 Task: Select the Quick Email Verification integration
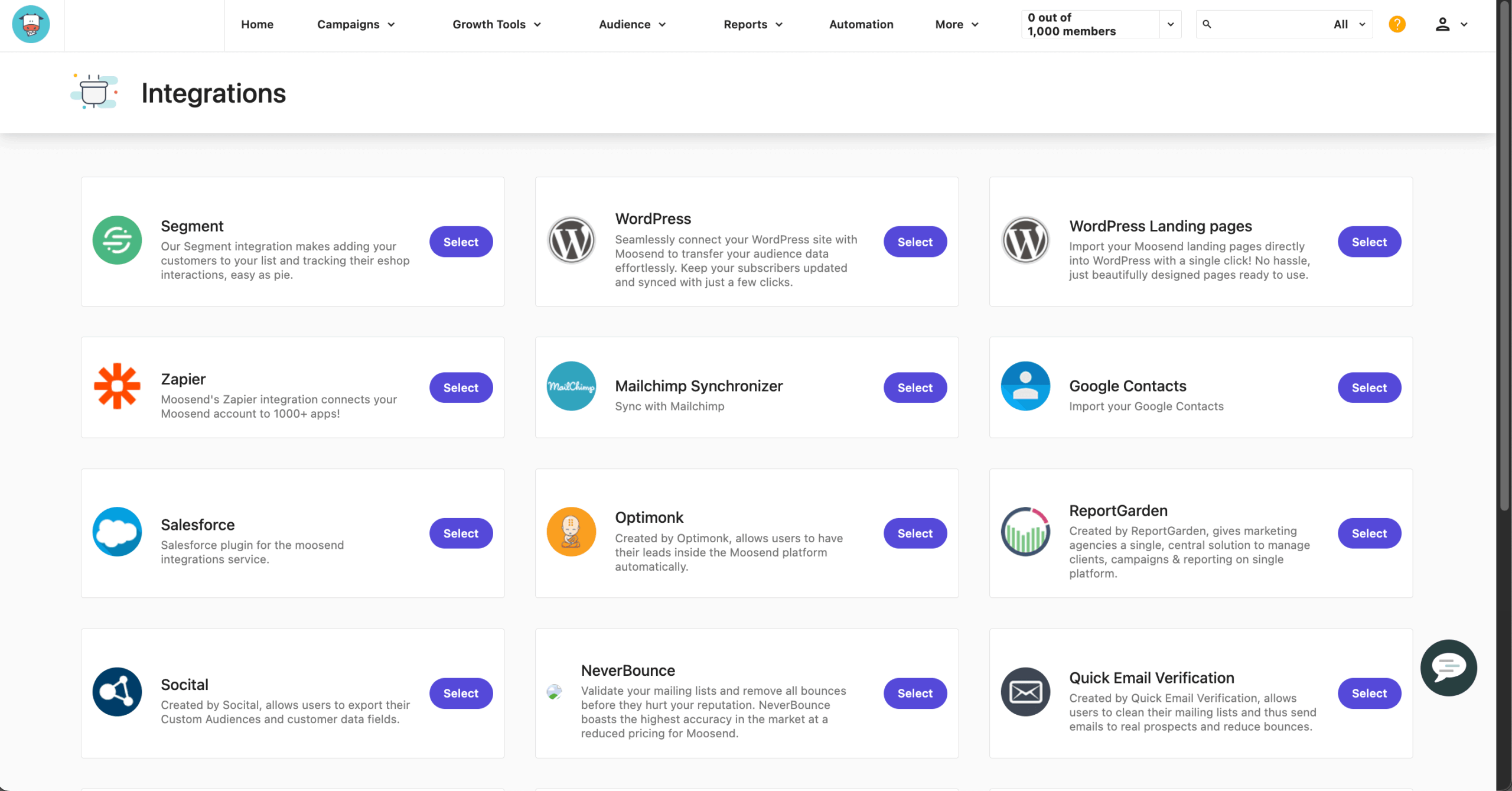(x=1369, y=693)
